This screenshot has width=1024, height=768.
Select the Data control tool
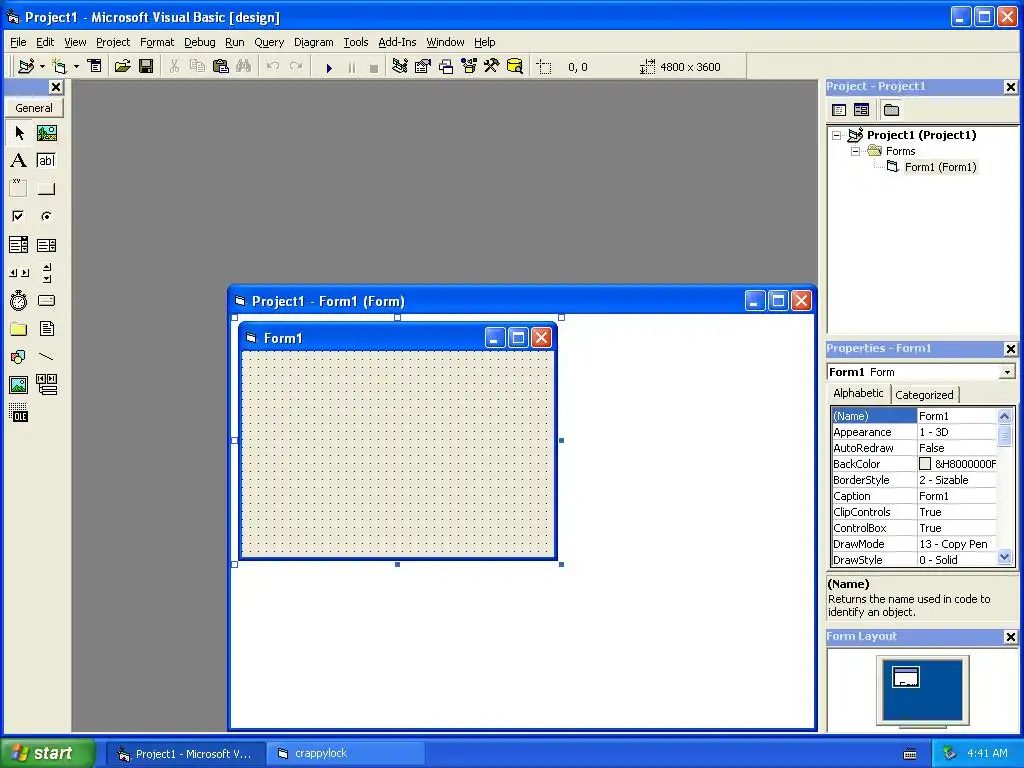[x=46, y=385]
